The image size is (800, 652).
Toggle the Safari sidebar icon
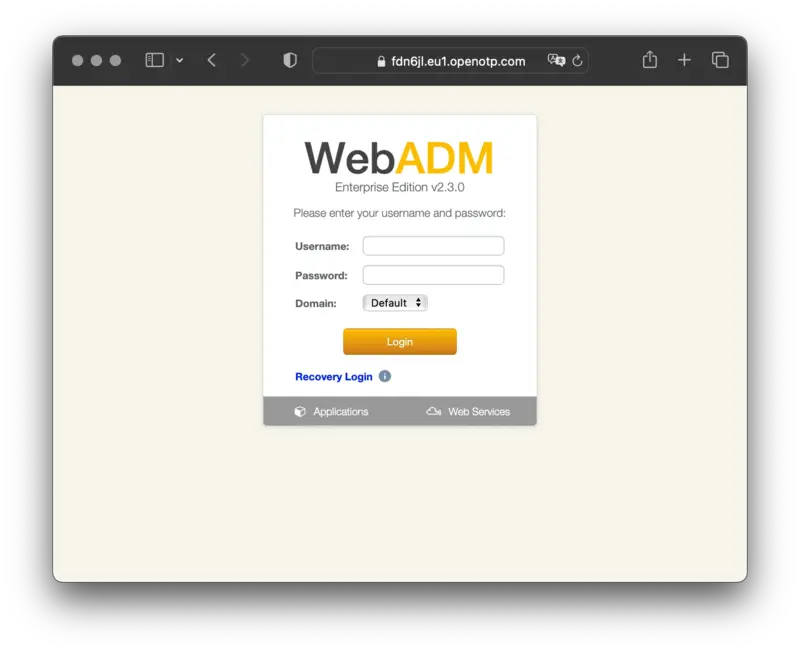point(155,60)
